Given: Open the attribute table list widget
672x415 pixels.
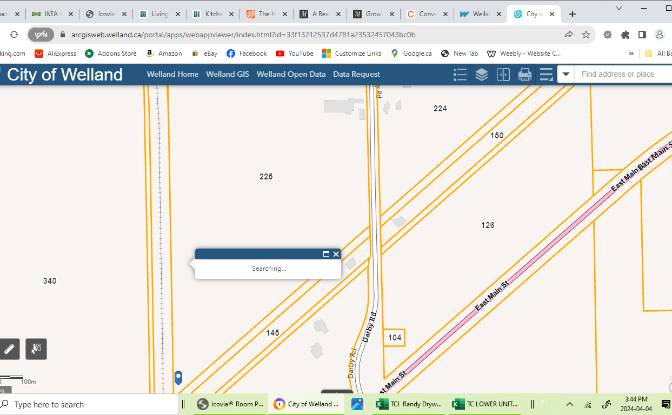Looking at the screenshot, I should tap(546, 75).
